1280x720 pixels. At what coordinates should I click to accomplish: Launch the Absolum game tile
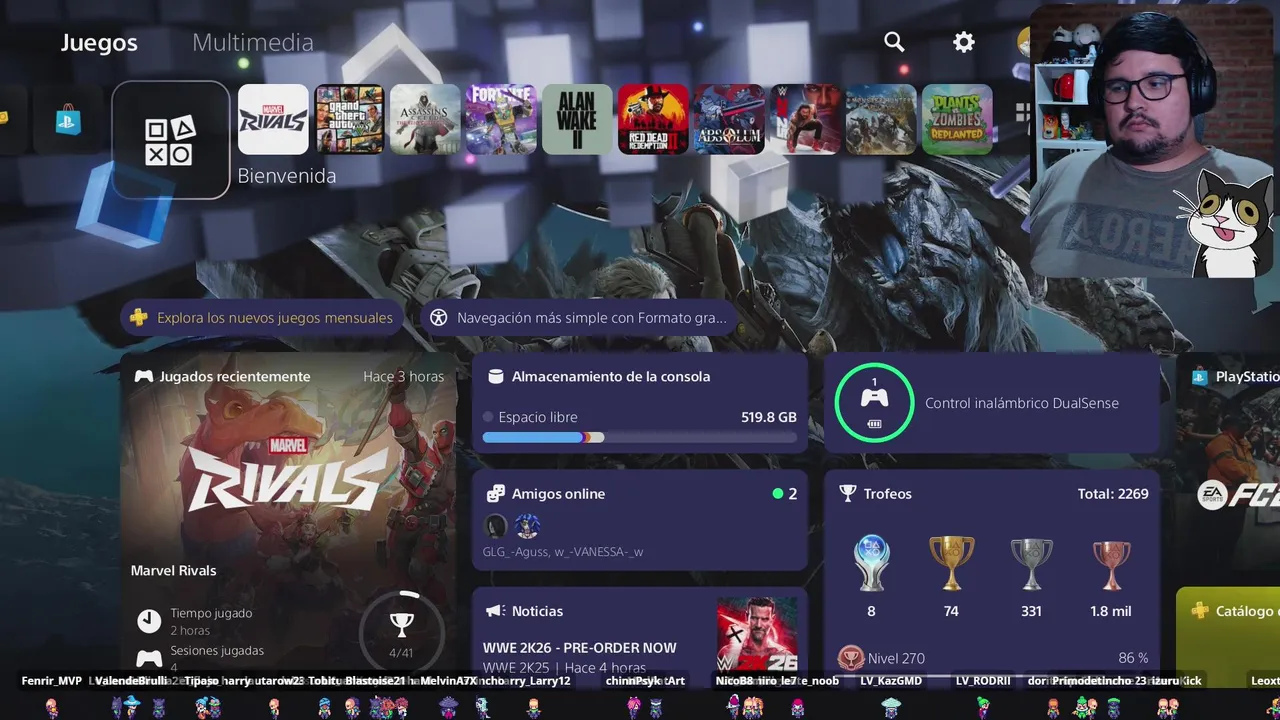pyautogui.click(x=729, y=119)
